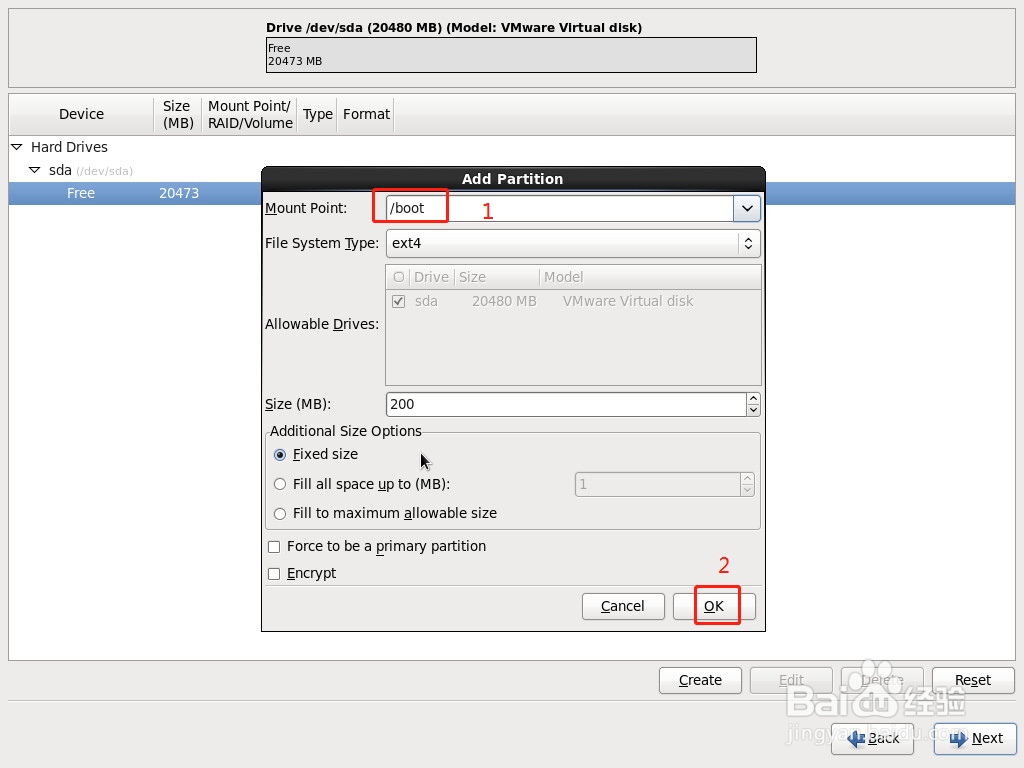
Task: Click the Drive column header in Allowable Drives
Action: (x=431, y=277)
